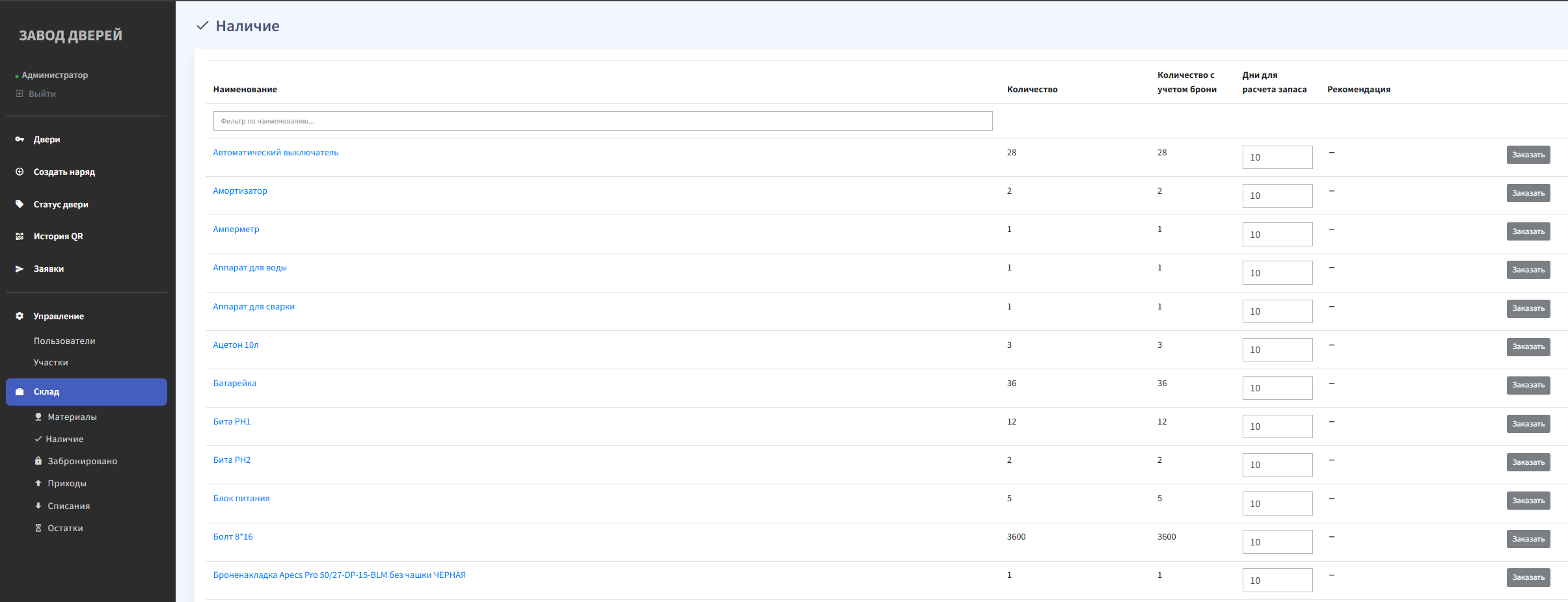1568x602 pixels.
Task: Open Остатки under Склад
Action: 65,528
